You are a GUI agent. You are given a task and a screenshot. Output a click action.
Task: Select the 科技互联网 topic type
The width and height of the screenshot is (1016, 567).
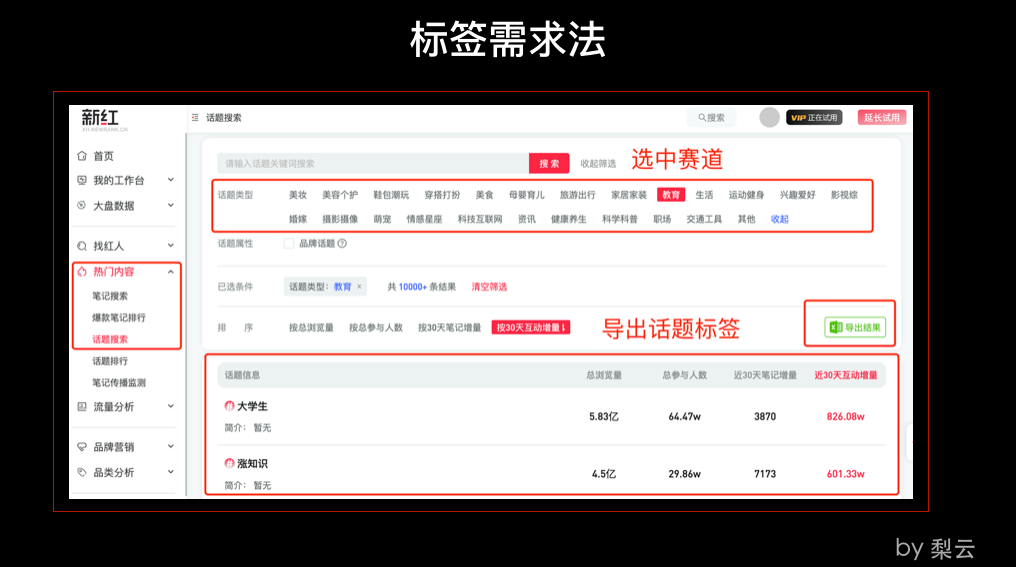[x=480, y=219]
